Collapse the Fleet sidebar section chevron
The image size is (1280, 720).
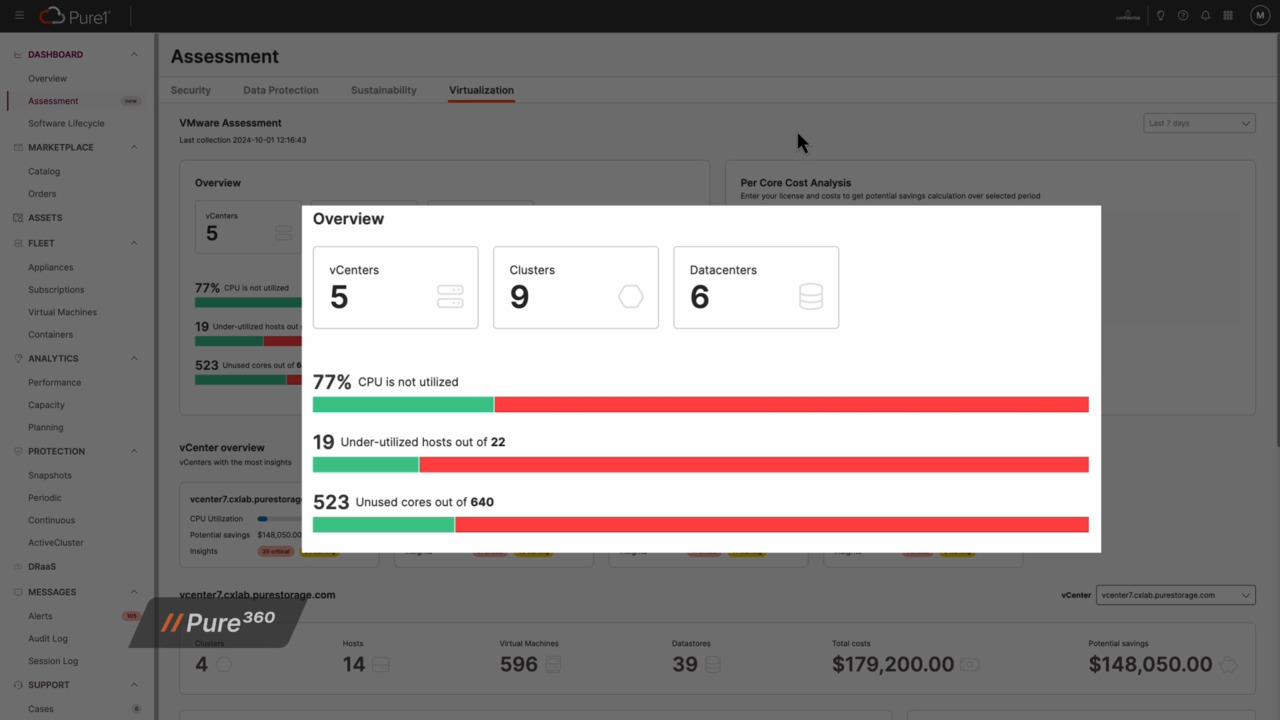click(x=134, y=244)
